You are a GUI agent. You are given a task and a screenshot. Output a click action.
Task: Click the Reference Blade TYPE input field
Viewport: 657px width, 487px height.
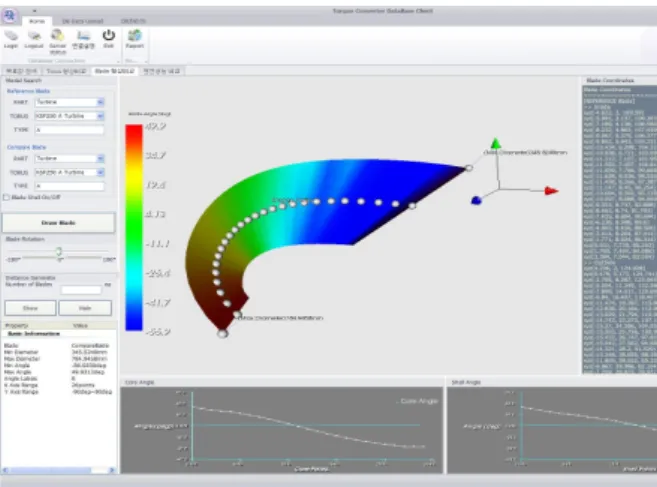(69, 130)
